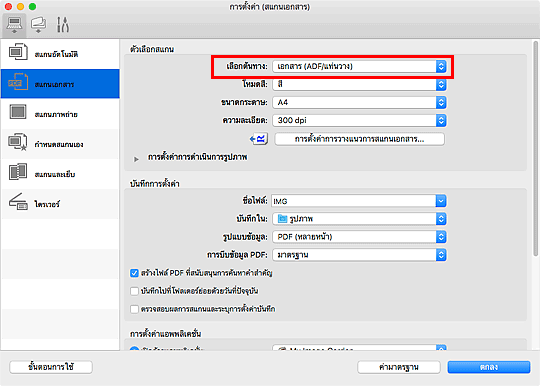The image size is (540, 386).
Task: Open the general settings tools tab icon
Action: [x=62, y=25]
